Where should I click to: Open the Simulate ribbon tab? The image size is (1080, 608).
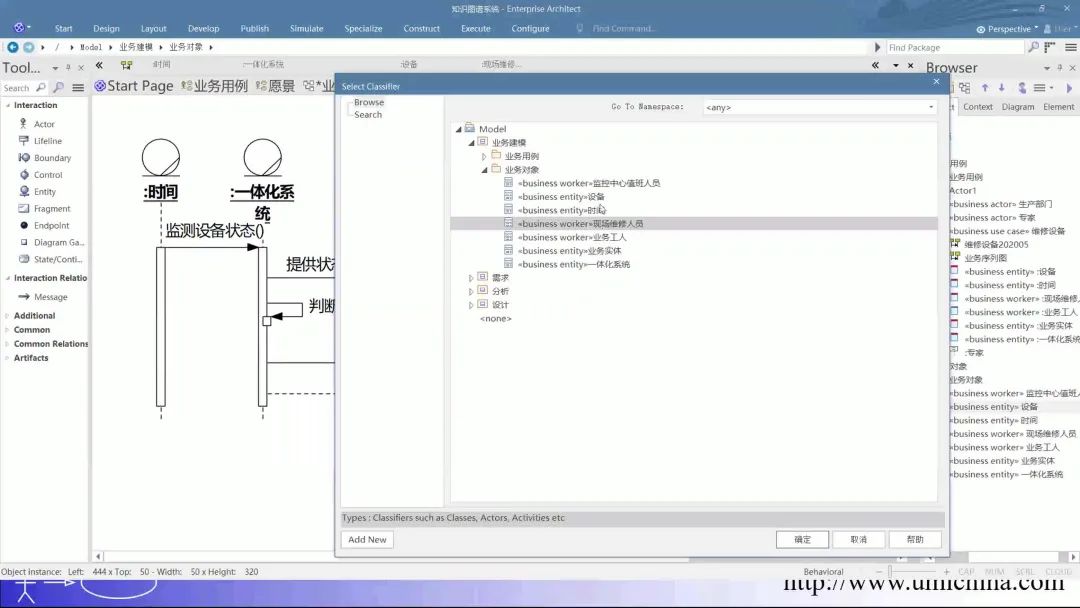pyautogui.click(x=307, y=28)
